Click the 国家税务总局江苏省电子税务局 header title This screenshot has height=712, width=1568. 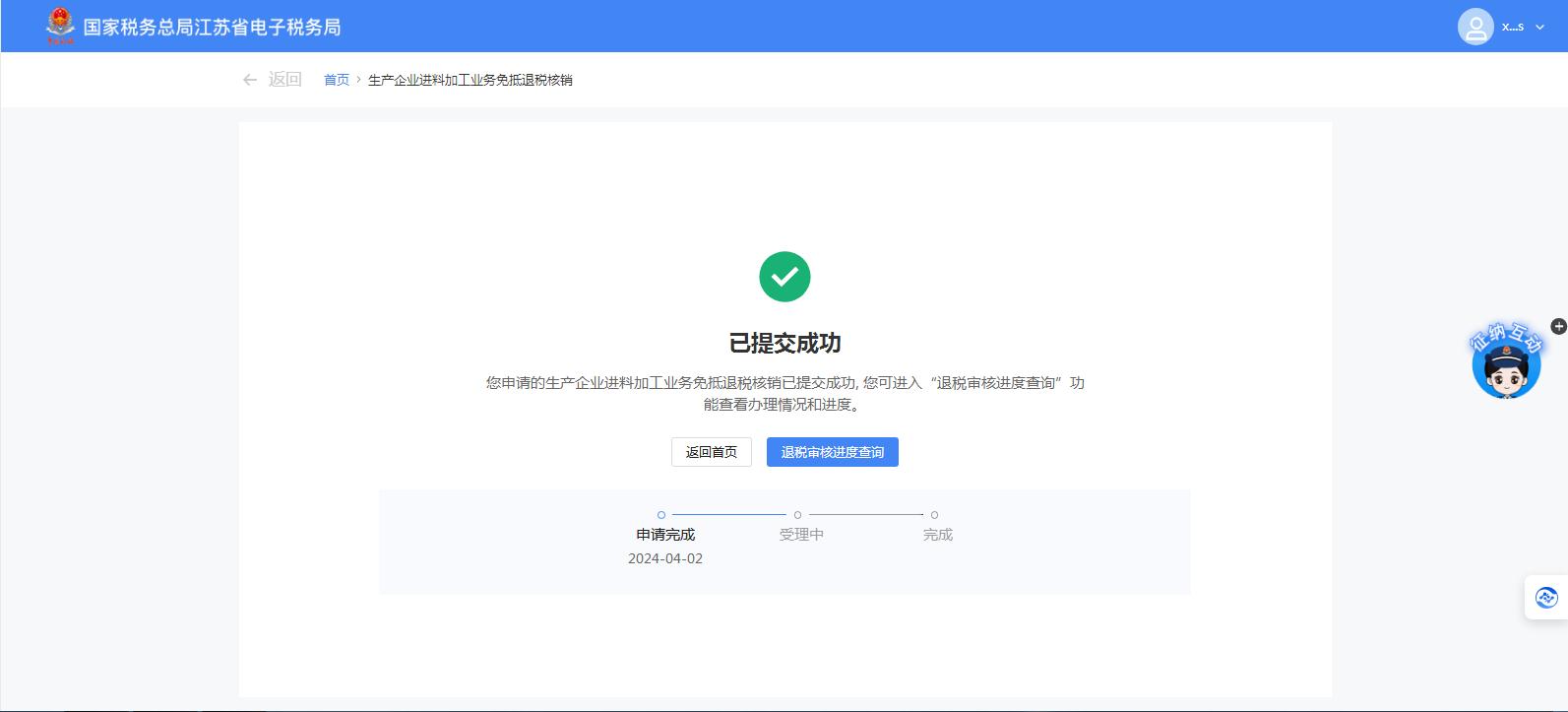point(212,28)
